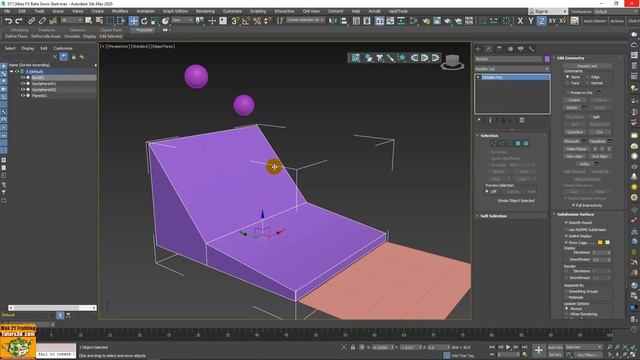
Task: Select the Edge constraint radio button
Action: pyautogui.click(x=588, y=77)
